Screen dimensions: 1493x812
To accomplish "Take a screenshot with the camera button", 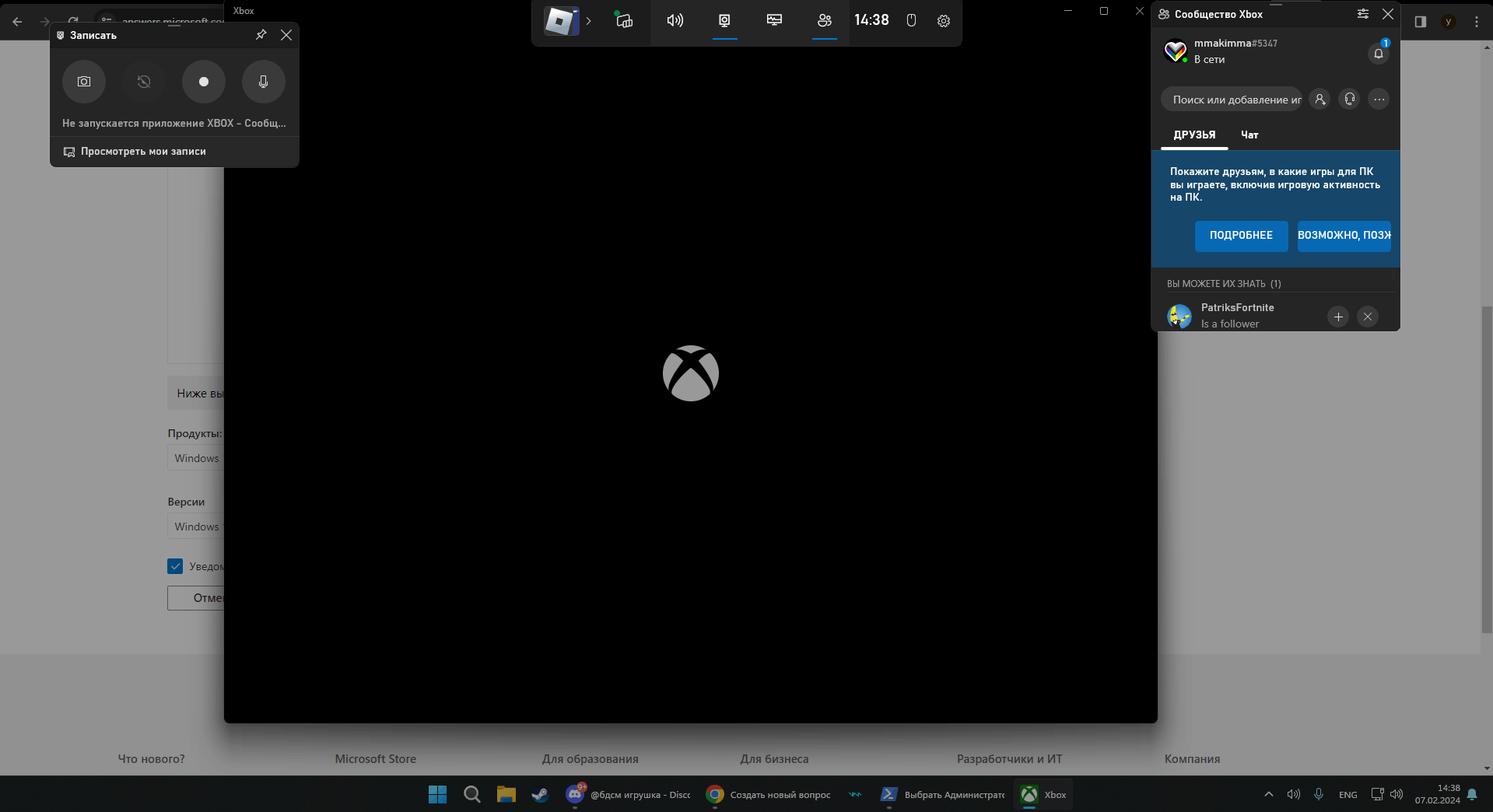I will tap(84, 82).
